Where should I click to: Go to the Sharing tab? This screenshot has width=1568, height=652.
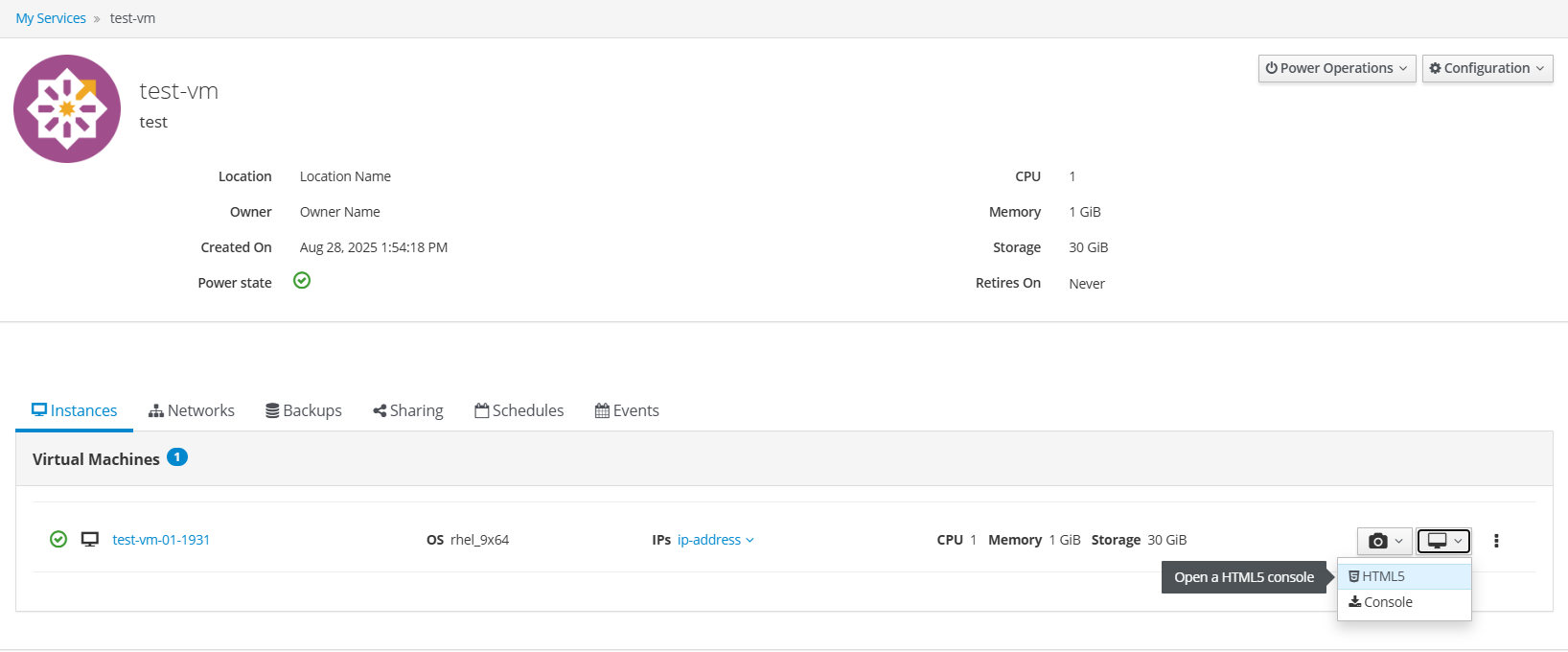[408, 410]
